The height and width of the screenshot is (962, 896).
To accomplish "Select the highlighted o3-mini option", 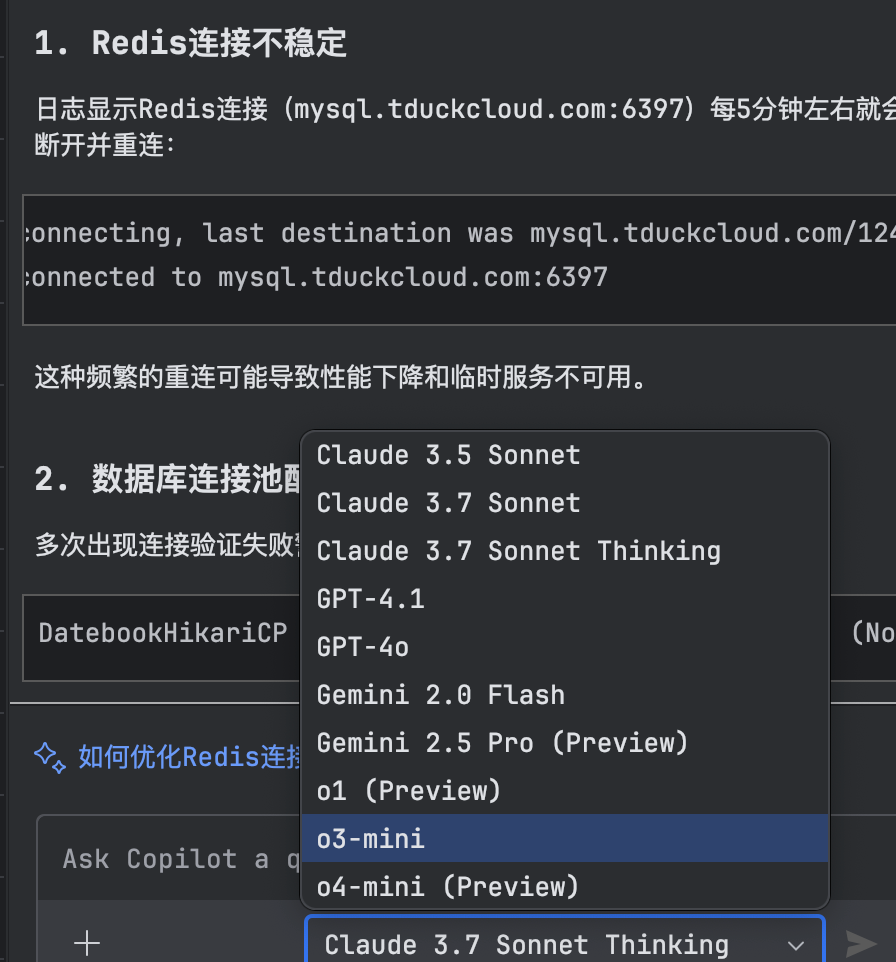I will (x=565, y=839).
